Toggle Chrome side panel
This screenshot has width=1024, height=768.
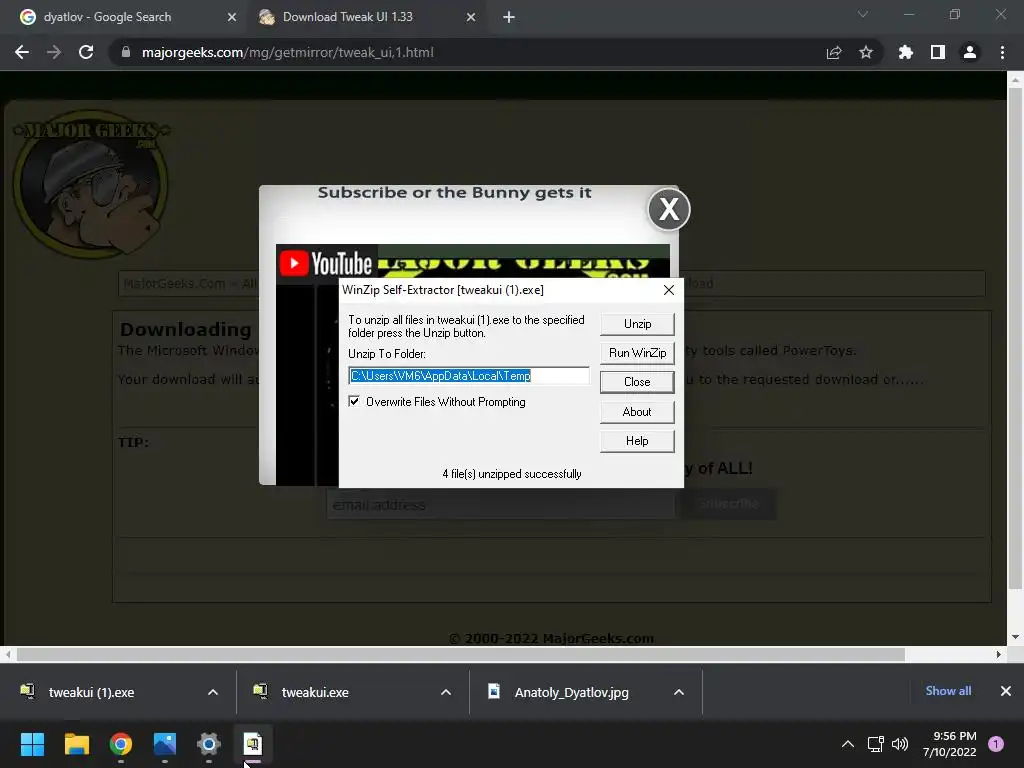pos(938,52)
